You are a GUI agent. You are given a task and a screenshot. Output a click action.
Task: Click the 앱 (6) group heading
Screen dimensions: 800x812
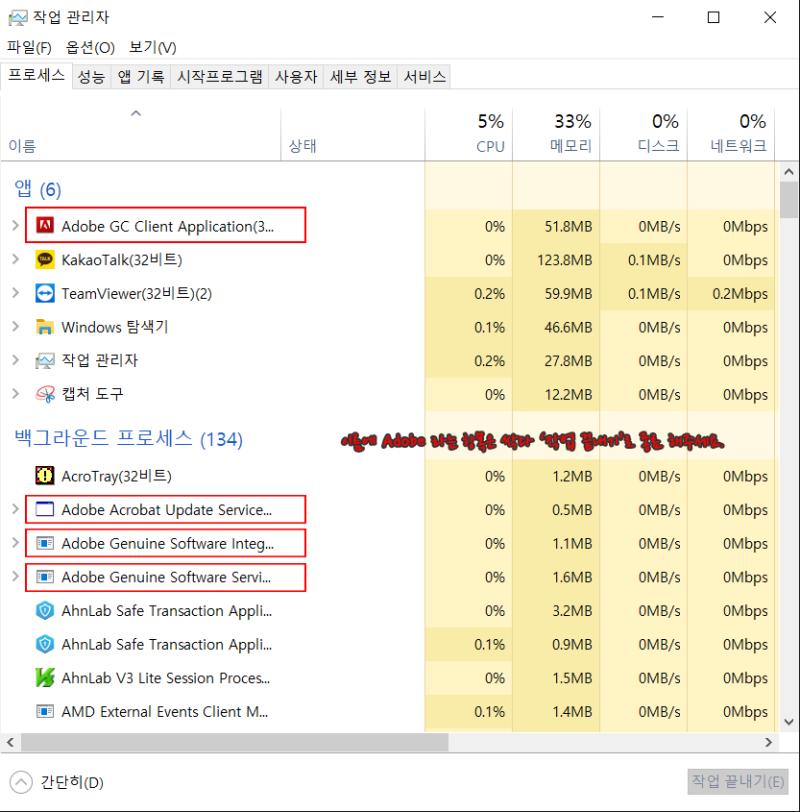[x=38, y=189]
